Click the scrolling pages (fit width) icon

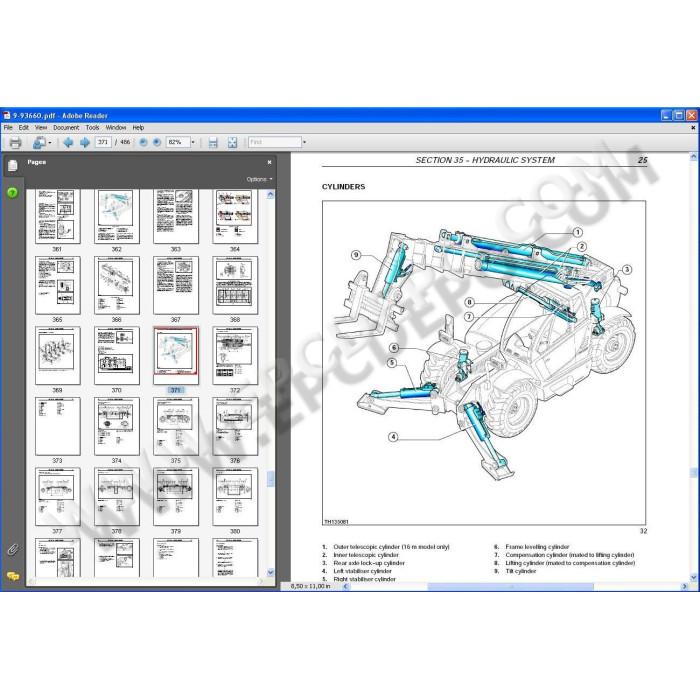coord(213,142)
